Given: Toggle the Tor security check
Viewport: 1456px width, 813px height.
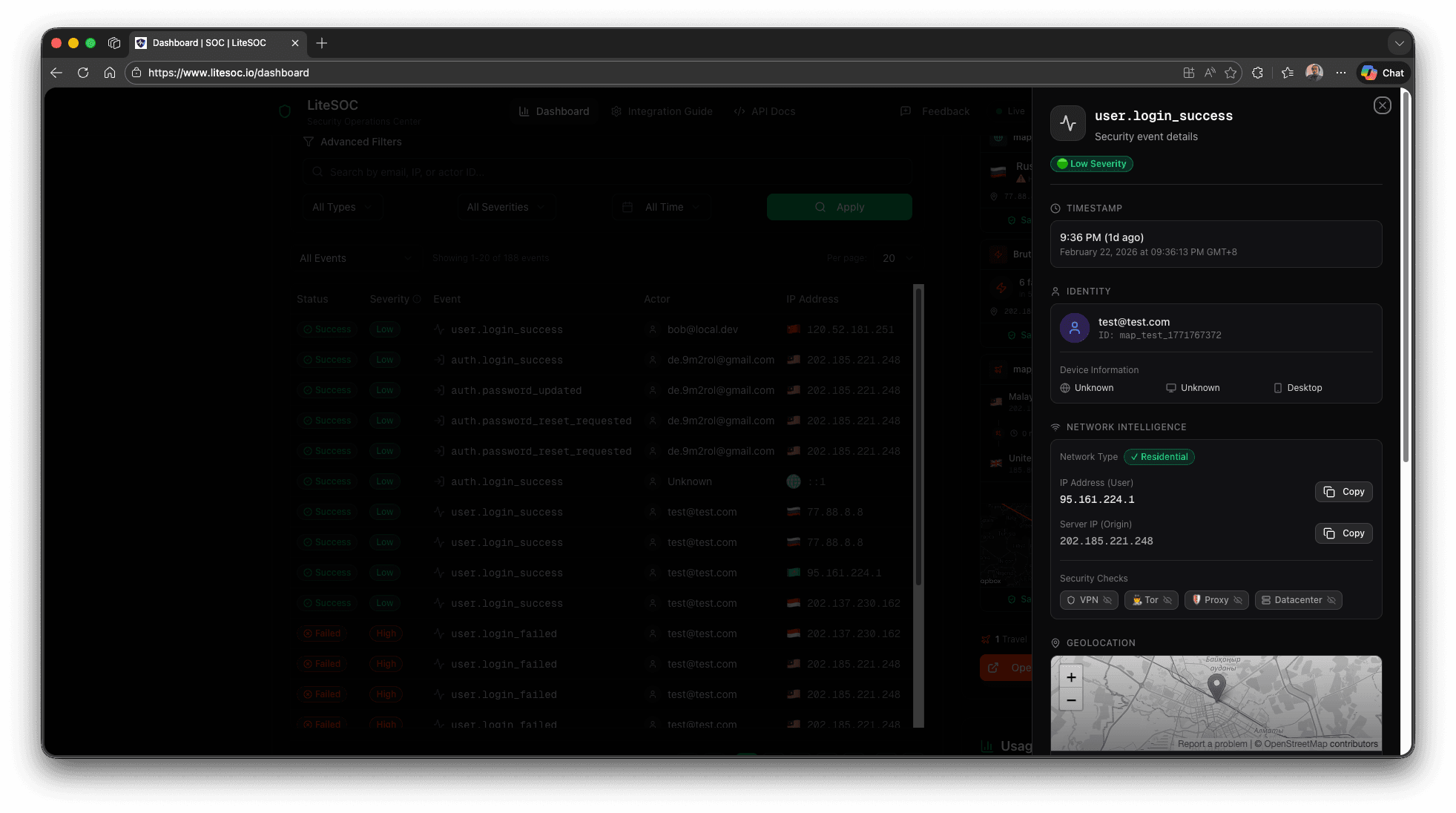Looking at the screenshot, I should (1150, 600).
